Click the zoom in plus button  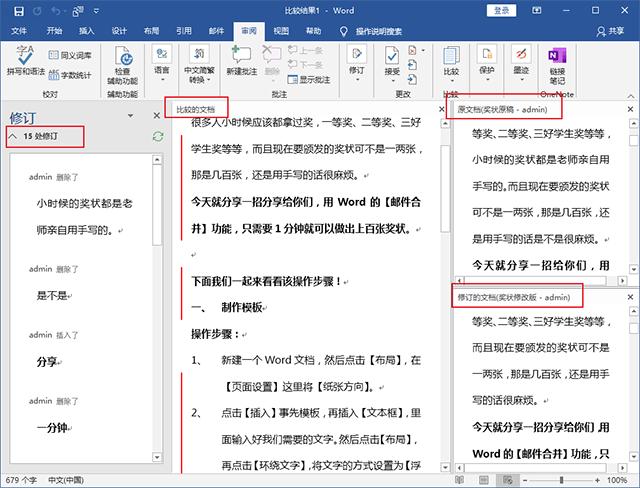pyautogui.click(x=598, y=480)
